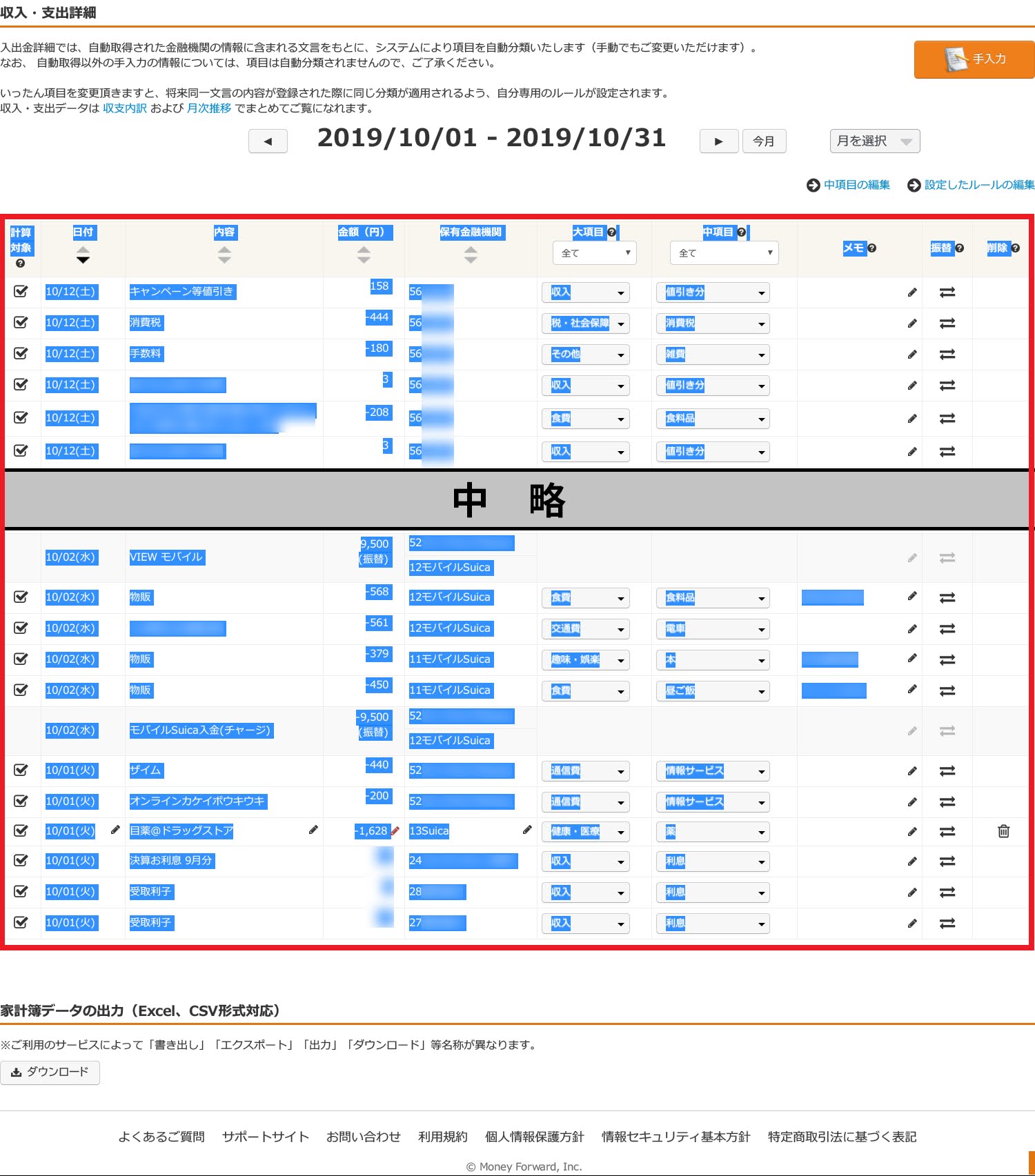1035x1176 pixels.
Task: Click VIEW モバイル transaction text
Action: tap(167, 557)
